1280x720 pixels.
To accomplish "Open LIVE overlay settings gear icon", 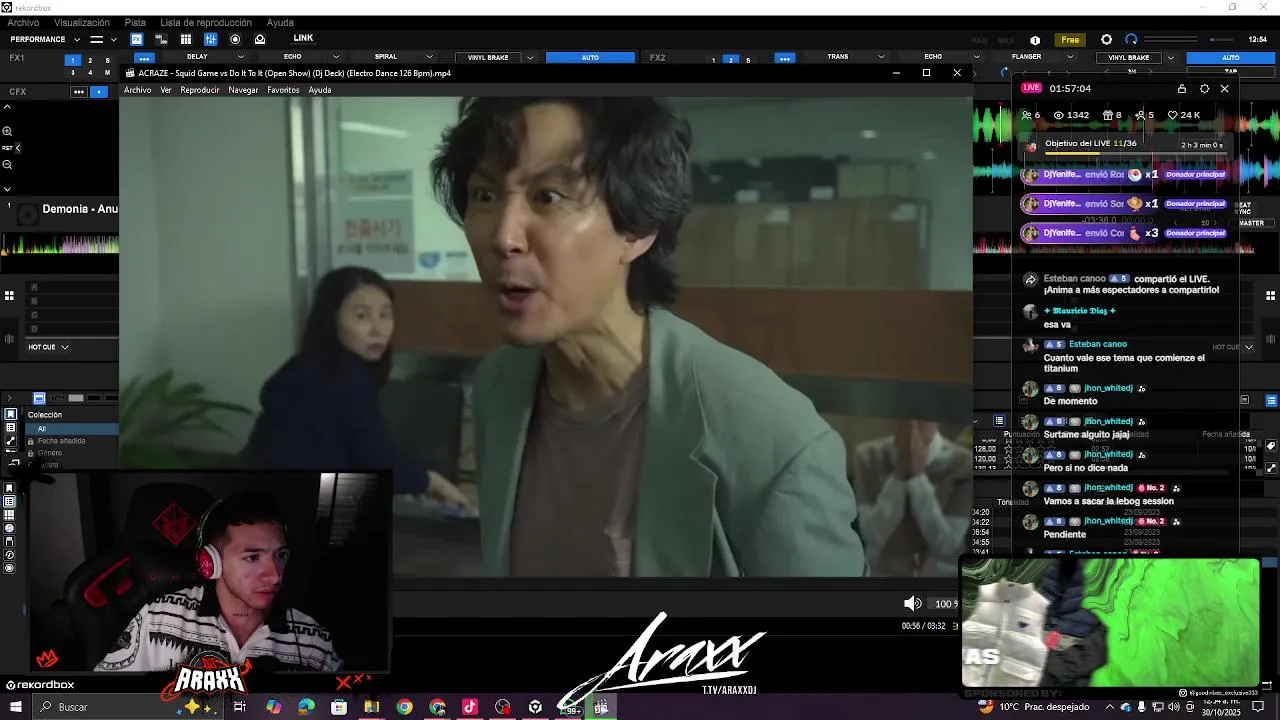I will (x=1204, y=89).
